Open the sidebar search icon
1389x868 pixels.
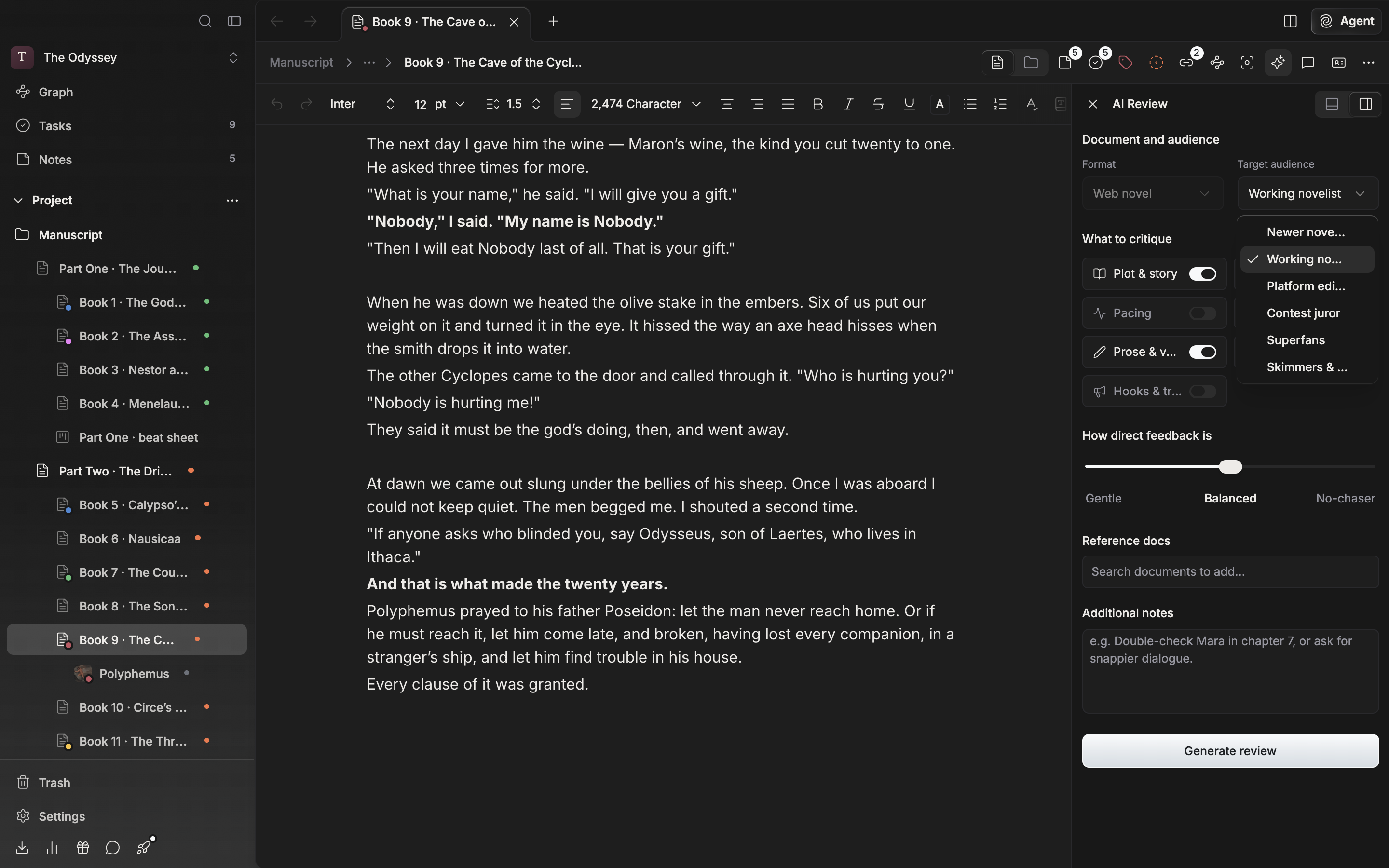click(205, 21)
